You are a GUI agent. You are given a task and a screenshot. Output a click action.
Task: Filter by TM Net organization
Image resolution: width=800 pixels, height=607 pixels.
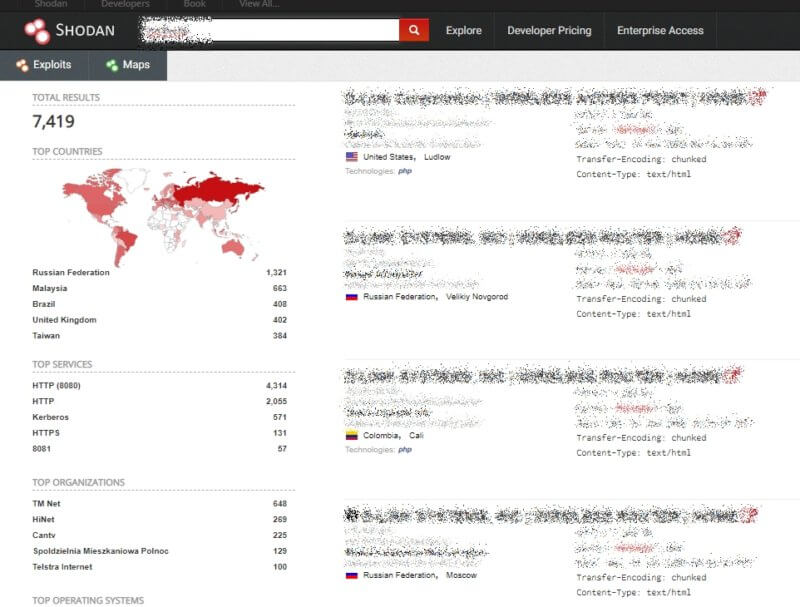point(46,503)
